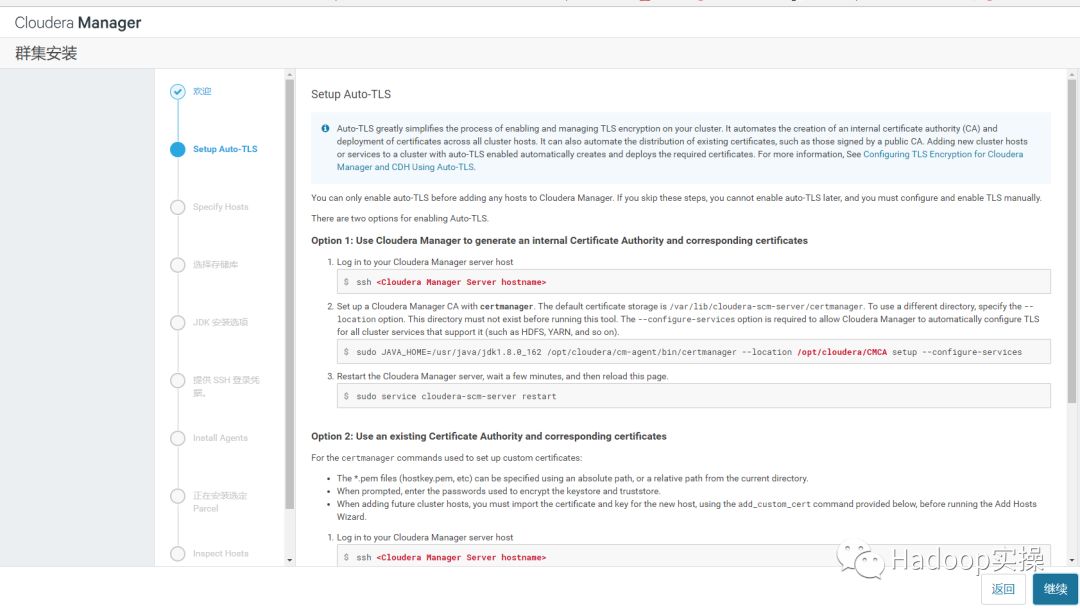This screenshot has height=611, width=1080.
Task: Click the JDK 安装选项 step circle
Action: (178, 323)
